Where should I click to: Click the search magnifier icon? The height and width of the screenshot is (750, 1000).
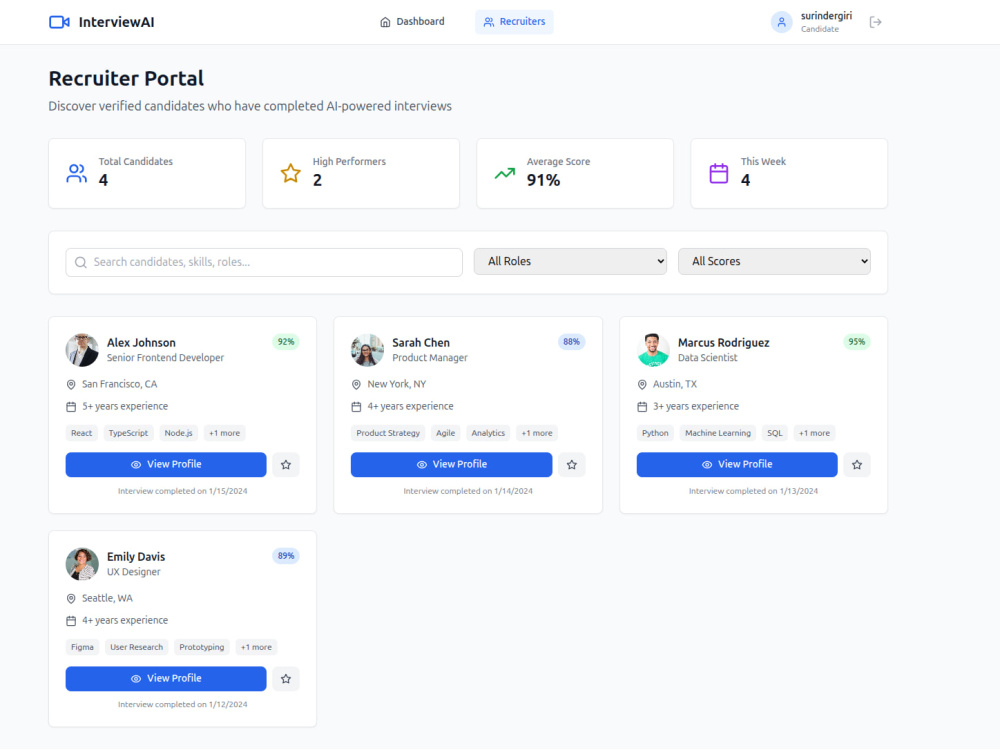pyautogui.click(x=81, y=262)
